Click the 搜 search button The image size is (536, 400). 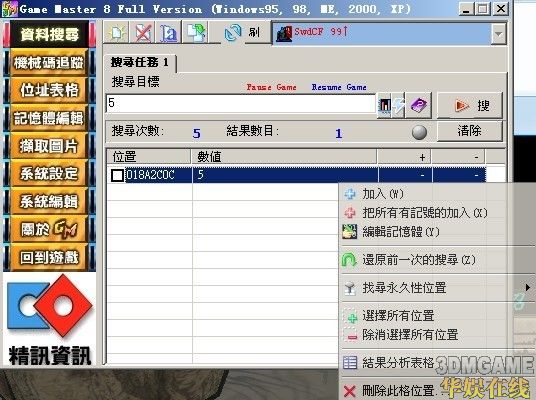pyautogui.click(x=470, y=106)
